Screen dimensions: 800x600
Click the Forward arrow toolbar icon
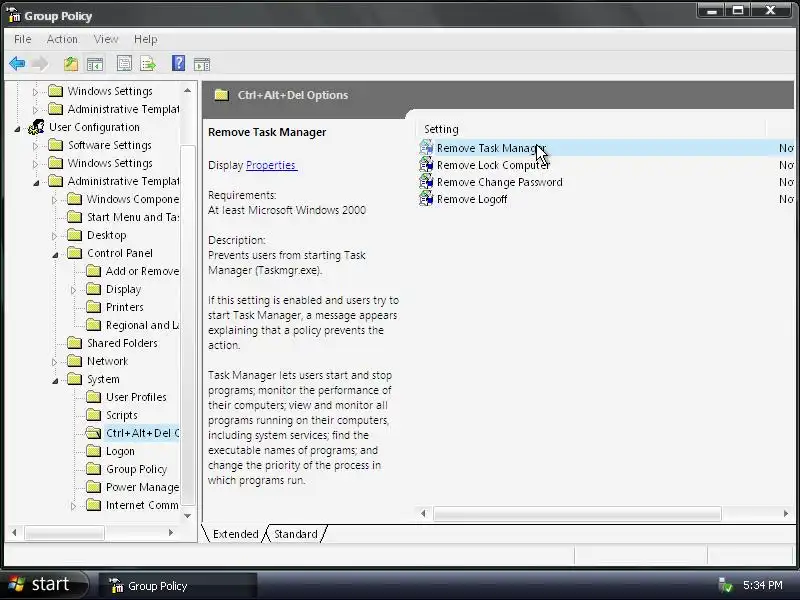pos(39,64)
